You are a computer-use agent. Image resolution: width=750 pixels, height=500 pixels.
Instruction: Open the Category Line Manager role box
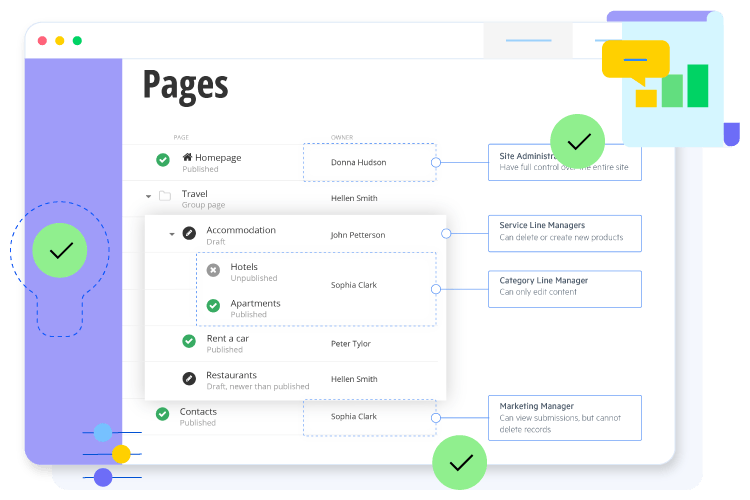(564, 288)
